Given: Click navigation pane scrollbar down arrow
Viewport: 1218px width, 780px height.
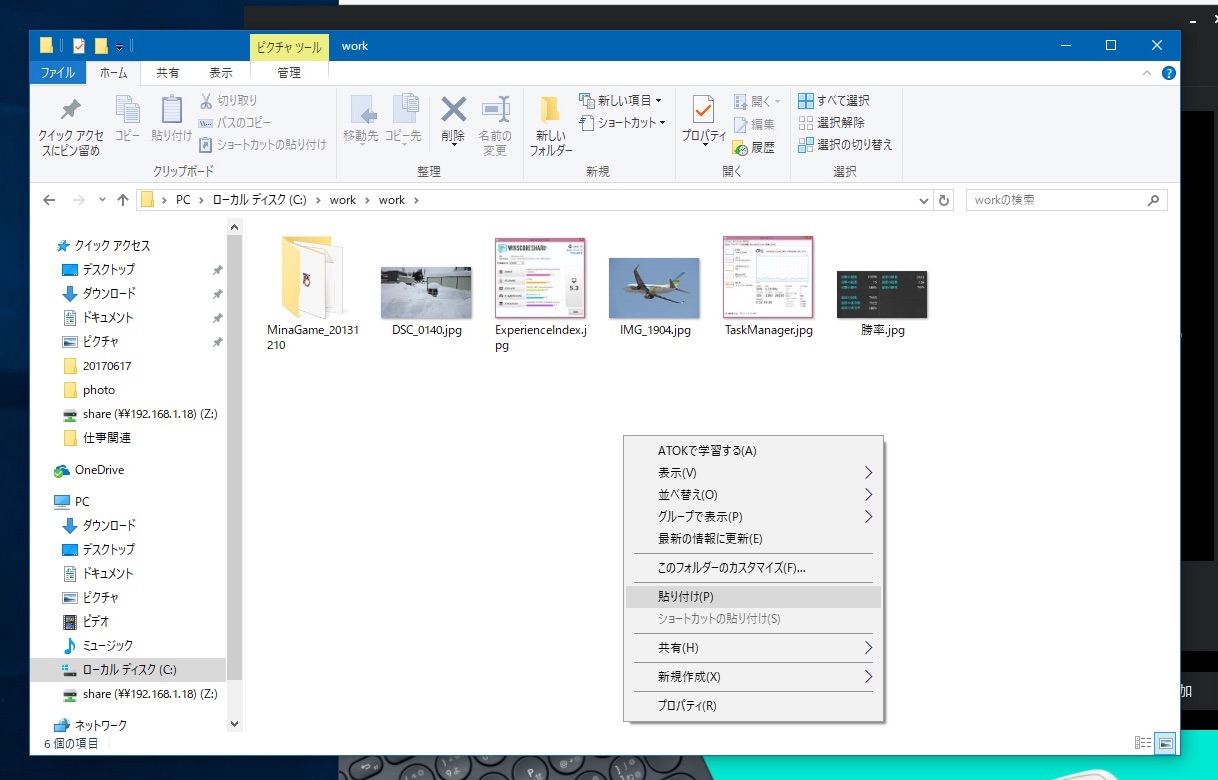Looking at the screenshot, I should [235, 724].
